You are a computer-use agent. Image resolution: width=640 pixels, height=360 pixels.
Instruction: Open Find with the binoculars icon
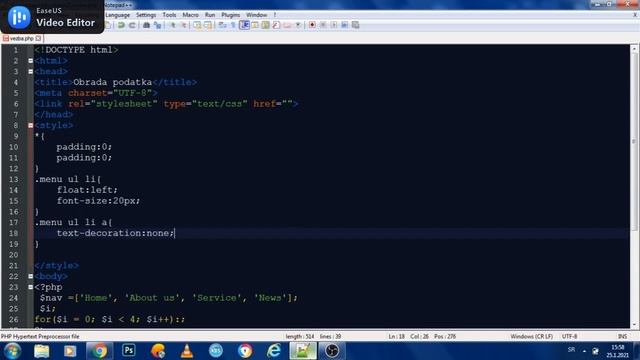click(x=146, y=25)
